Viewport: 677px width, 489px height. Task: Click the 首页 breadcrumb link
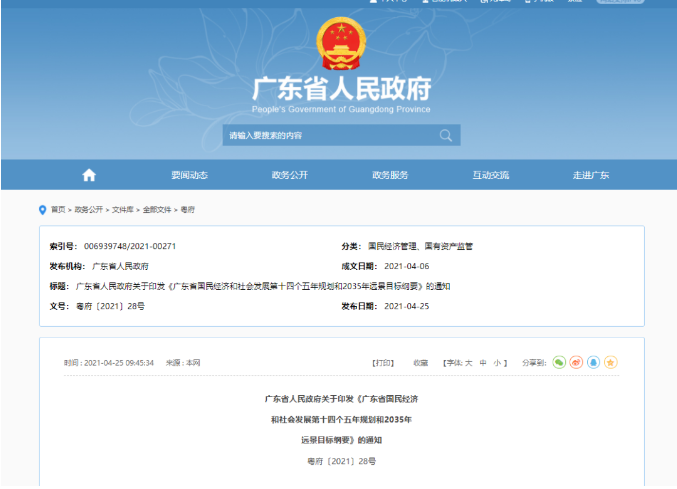point(58,210)
